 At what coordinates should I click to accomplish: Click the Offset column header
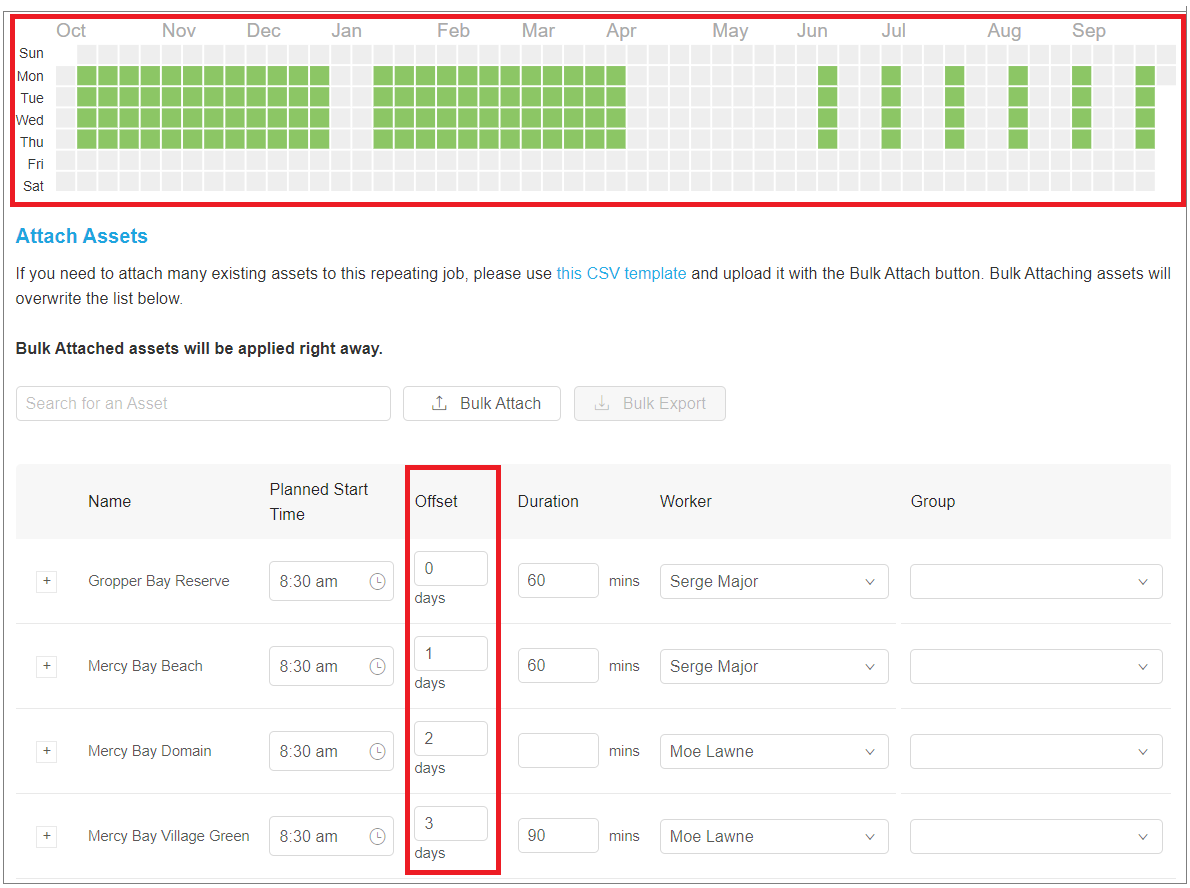[436, 502]
